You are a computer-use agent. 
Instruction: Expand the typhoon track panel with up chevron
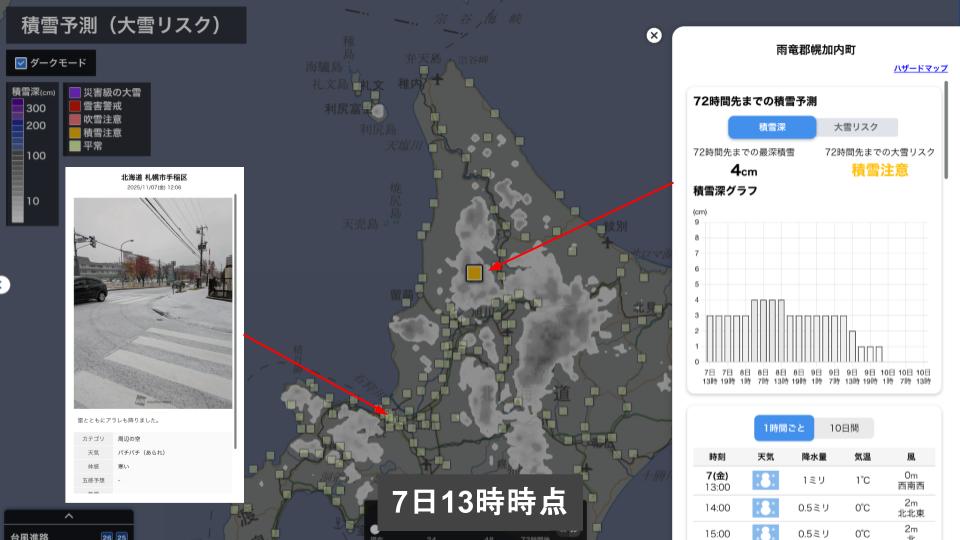tap(68, 516)
